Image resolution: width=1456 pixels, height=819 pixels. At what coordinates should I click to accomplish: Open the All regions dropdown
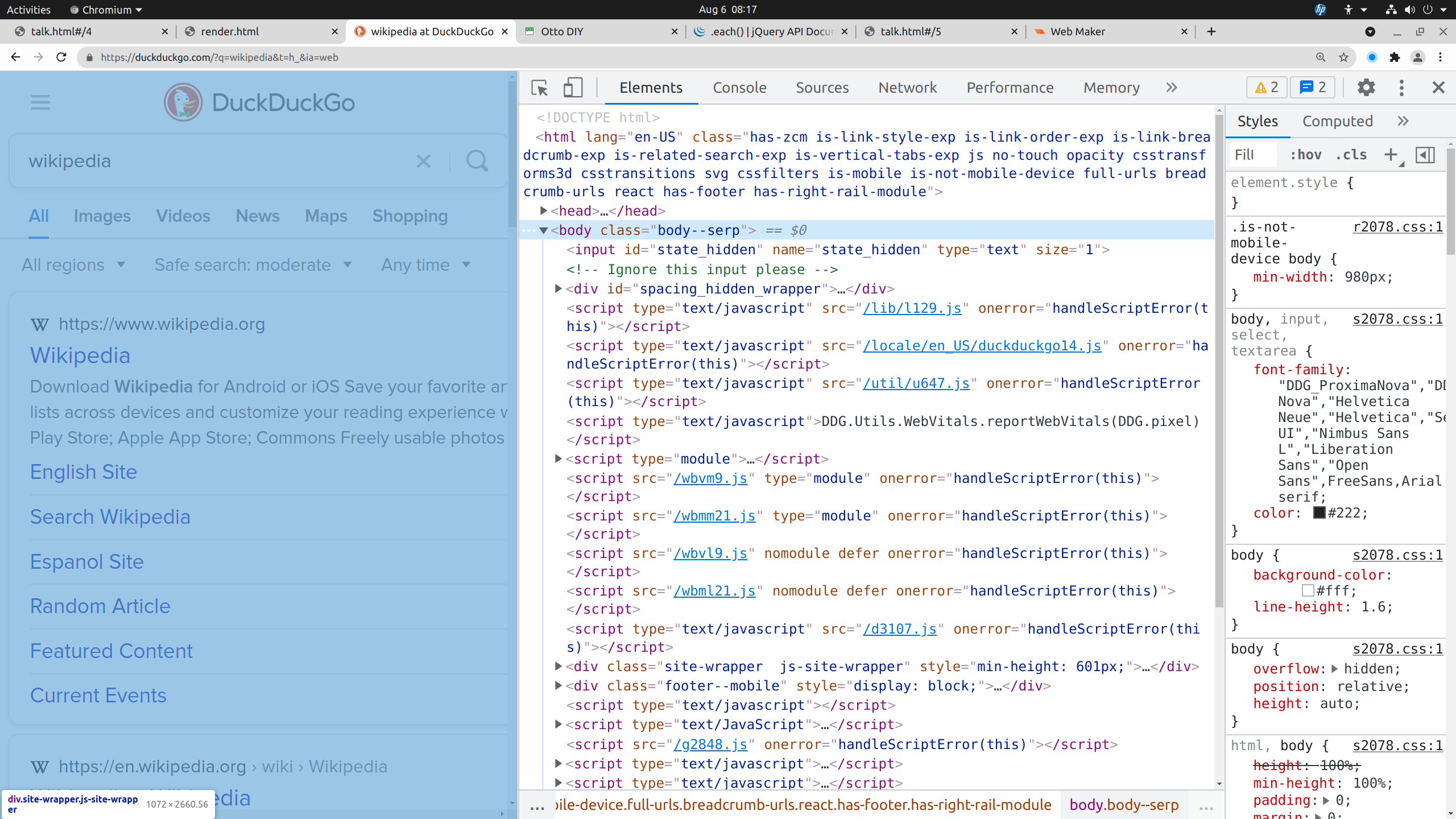pyautogui.click(x=73, y=265)
